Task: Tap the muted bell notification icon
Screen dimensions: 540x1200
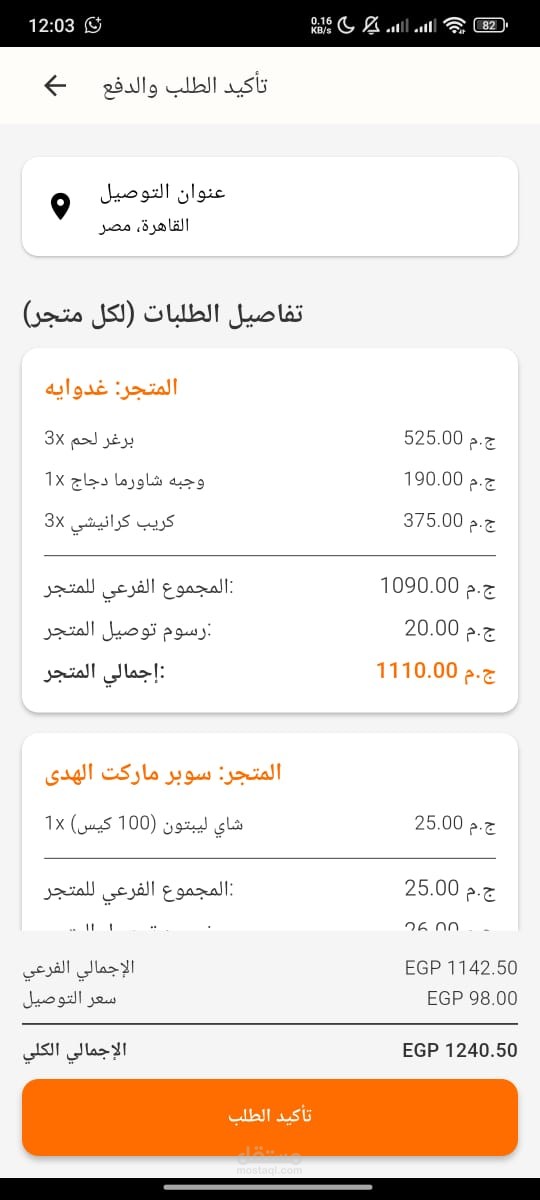Action: pos(372,25)
